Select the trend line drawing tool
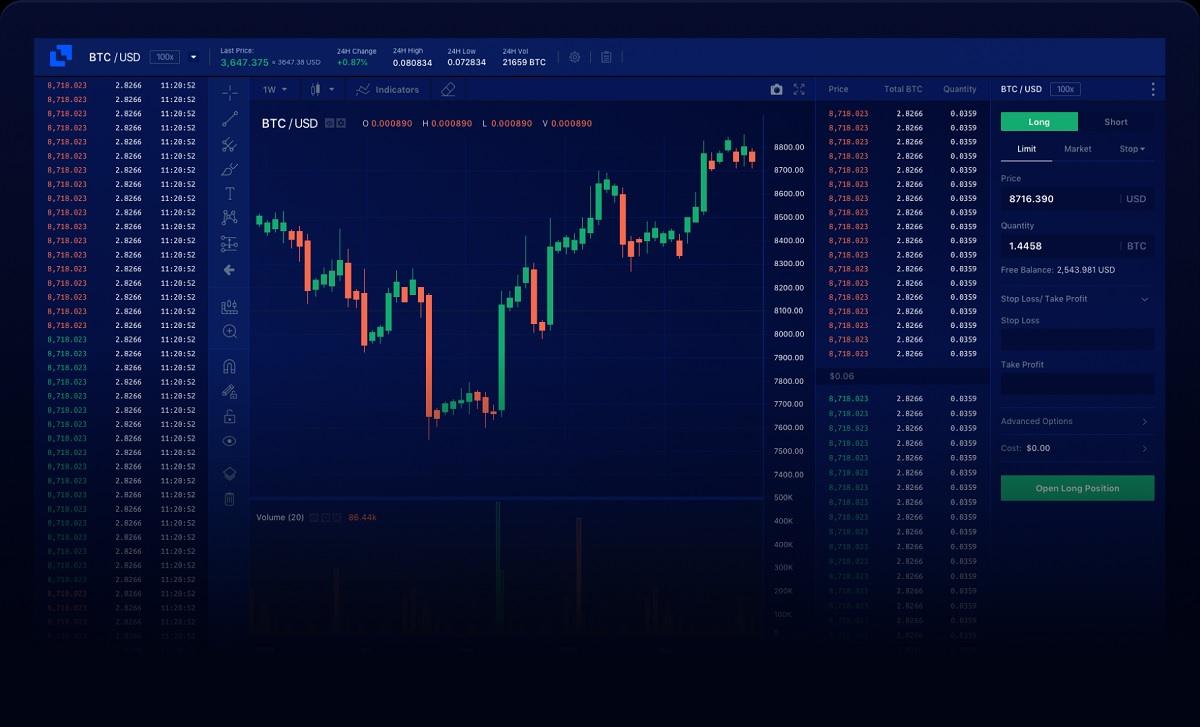Viewport: 1200px width, 727px height. [230, 119]
